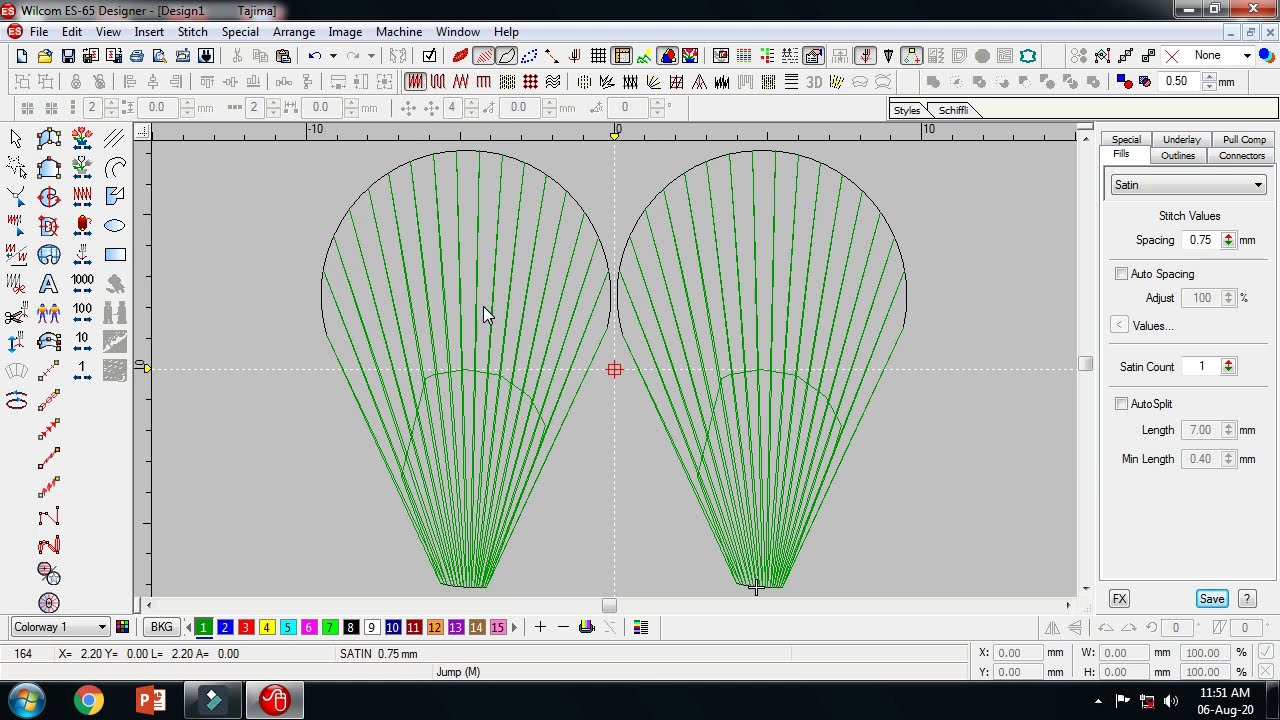Image resolution: width=1280 pixels, height=720 pixels.
Task: Open a design file with the folder icon
Action: pos(45,56)
